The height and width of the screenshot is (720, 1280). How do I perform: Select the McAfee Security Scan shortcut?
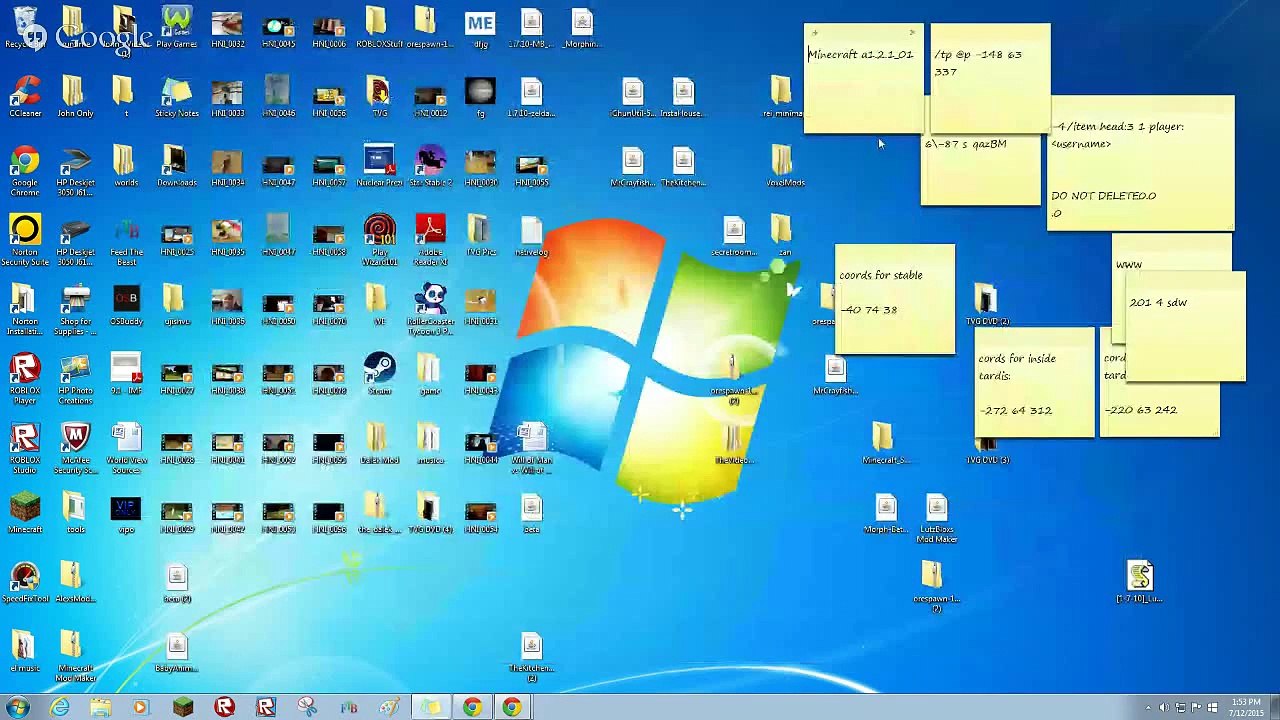(75, 441)
